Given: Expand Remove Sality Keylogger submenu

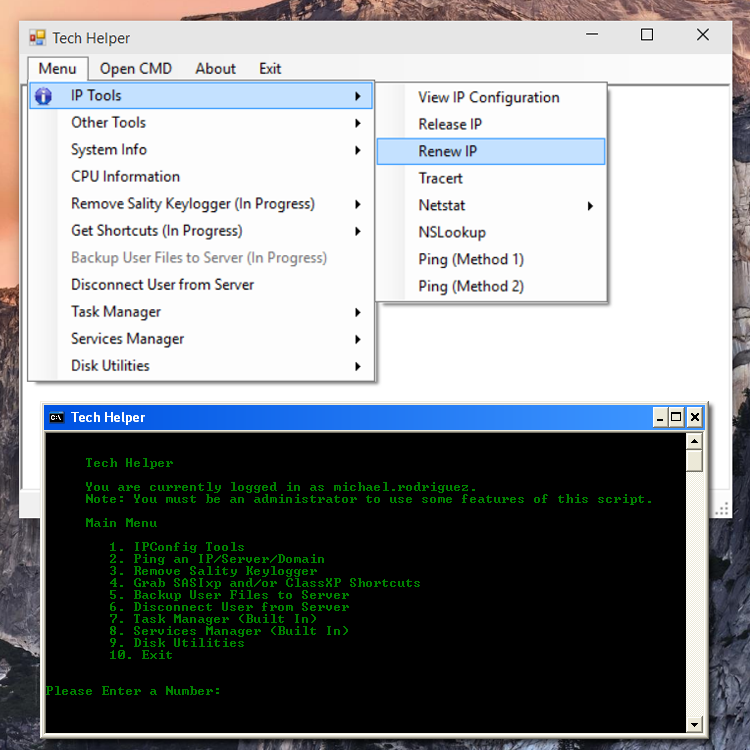Looking at the screenshot, I should [201, 204].
